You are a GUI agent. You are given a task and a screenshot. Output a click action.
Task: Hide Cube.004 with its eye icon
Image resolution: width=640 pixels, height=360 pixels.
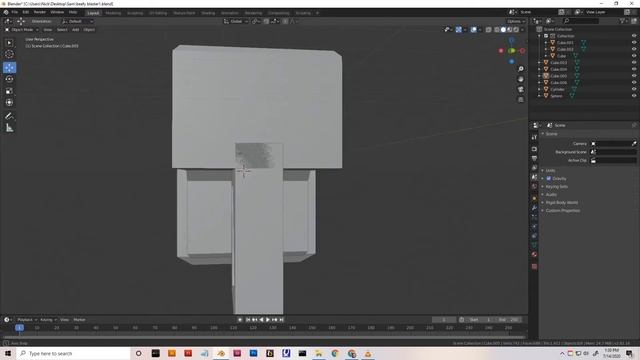pyautogui.click(x=634, y=69)
